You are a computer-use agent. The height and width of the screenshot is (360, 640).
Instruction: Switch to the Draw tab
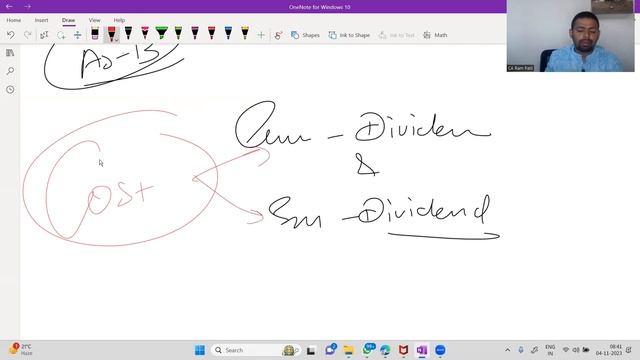[x=69, y=20]
